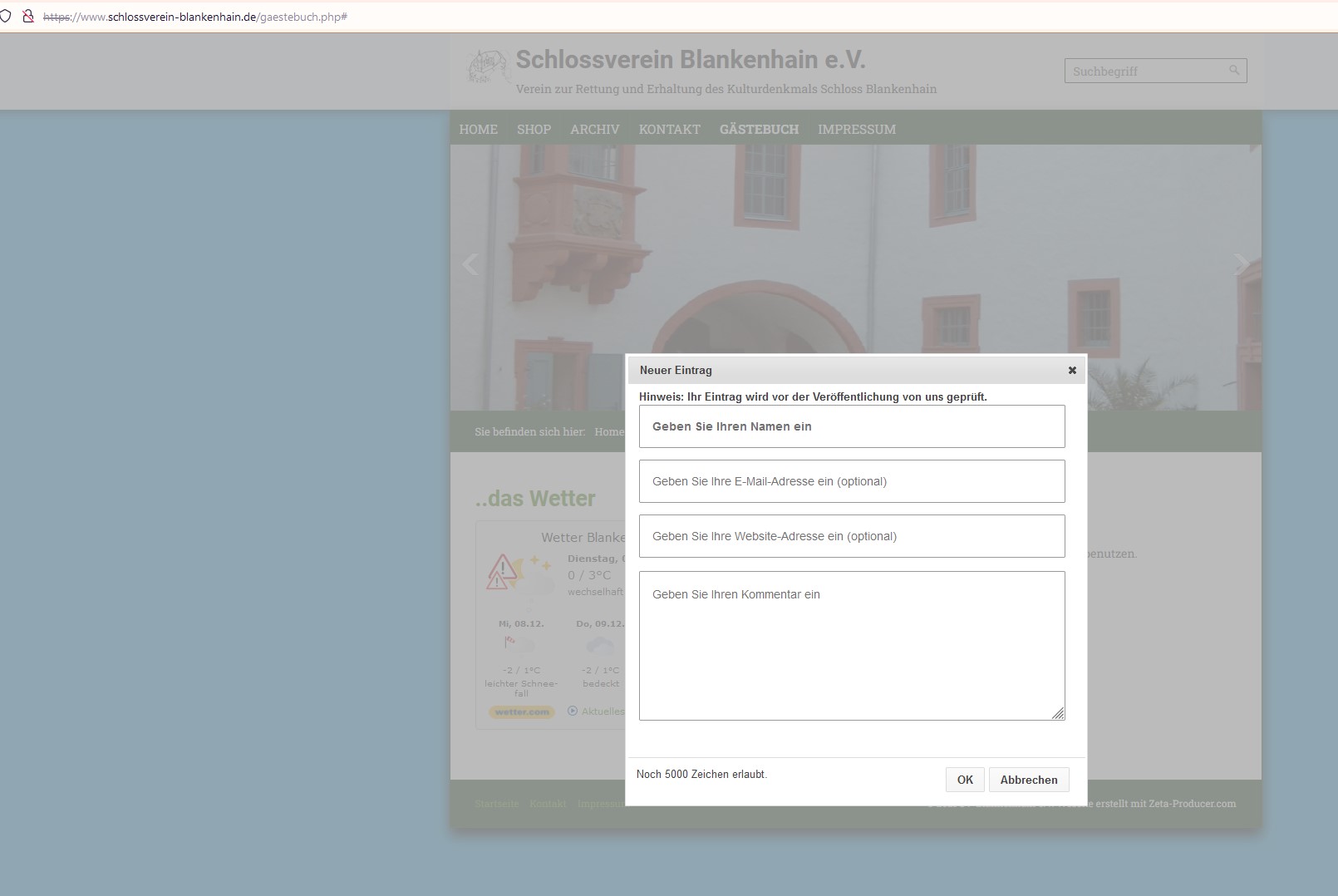Click the comment box resize handle
The image size is (1338, 896).
click(x=1058, y=713)
